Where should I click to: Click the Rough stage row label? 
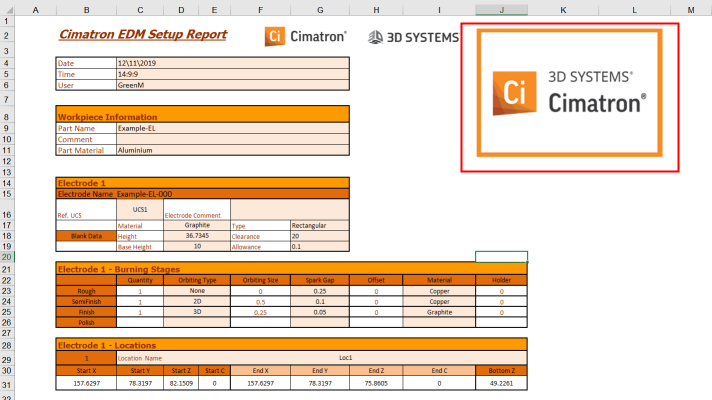click(86, 291)
